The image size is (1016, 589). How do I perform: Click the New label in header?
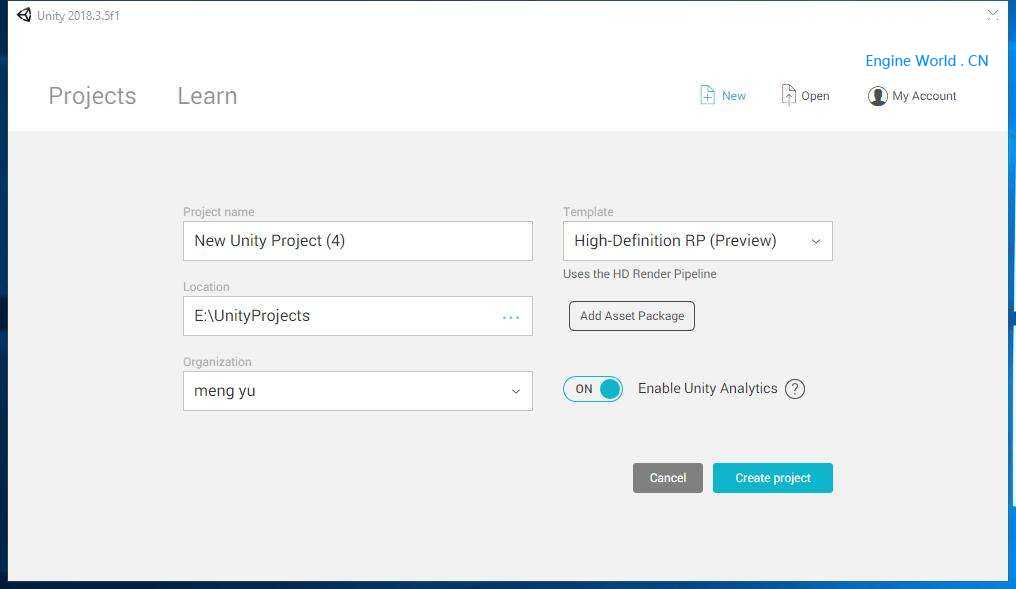click(733, 96)
